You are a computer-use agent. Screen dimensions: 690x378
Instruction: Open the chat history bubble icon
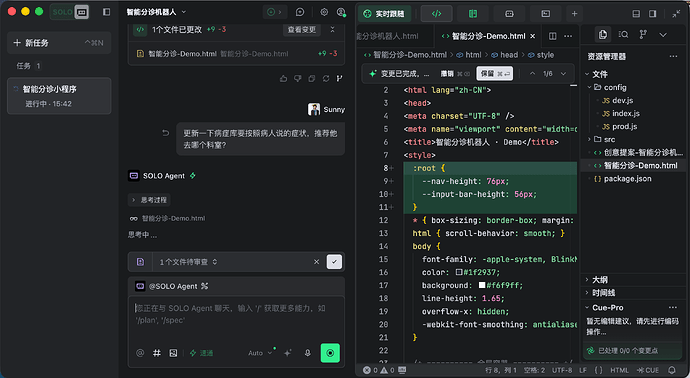tap(300, 12)
